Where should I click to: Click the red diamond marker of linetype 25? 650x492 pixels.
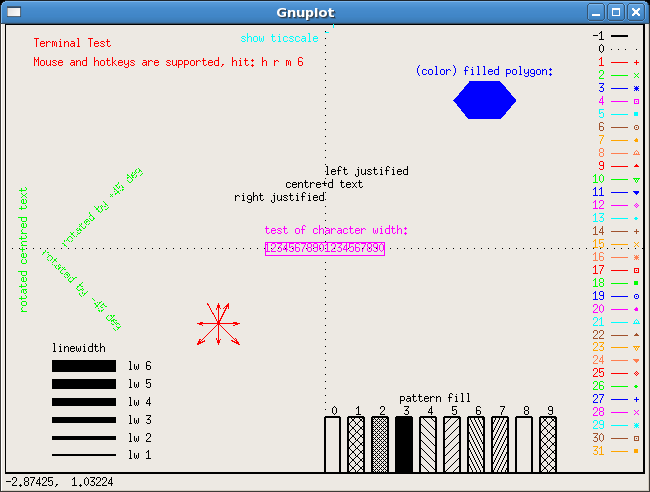point(636,373)
